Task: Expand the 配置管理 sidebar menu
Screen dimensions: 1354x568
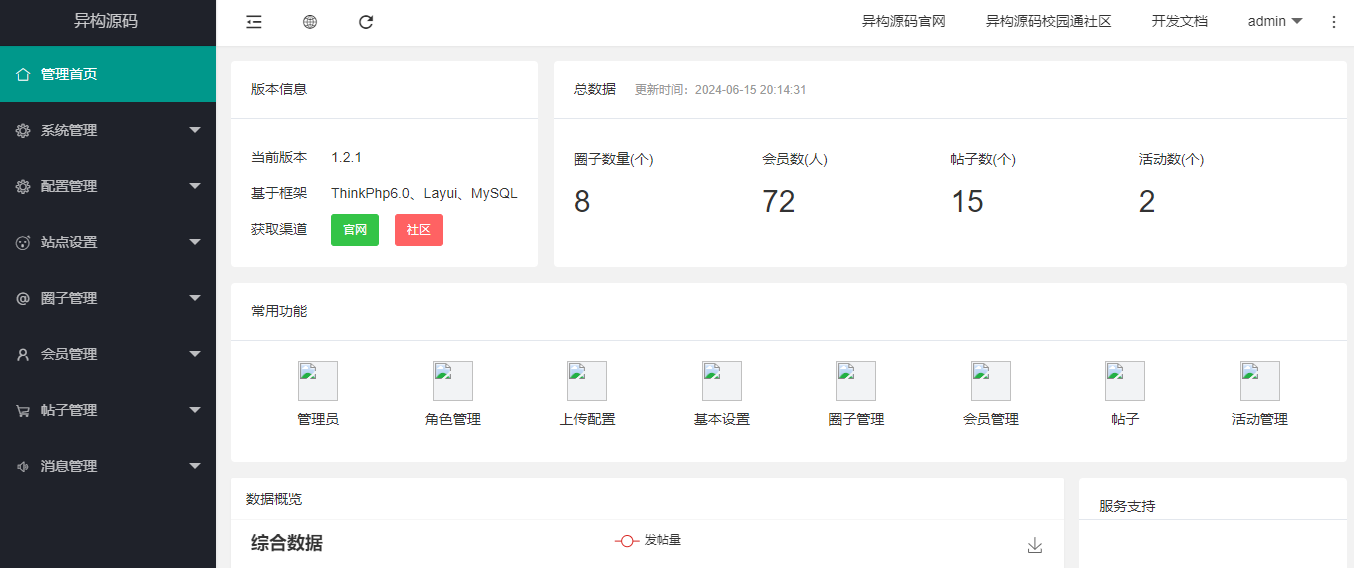Action: point(108,186)
